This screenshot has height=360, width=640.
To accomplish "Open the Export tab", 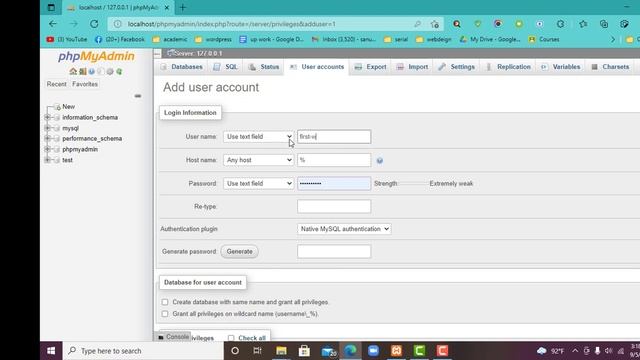I will pos(371,67).
